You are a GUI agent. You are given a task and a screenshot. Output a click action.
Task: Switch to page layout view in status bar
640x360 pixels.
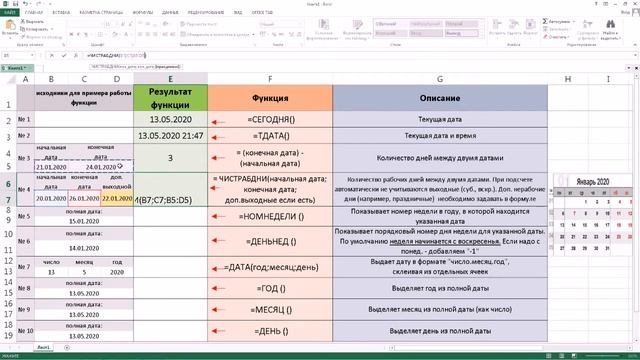pyautogui.click(x=562, y=356)
